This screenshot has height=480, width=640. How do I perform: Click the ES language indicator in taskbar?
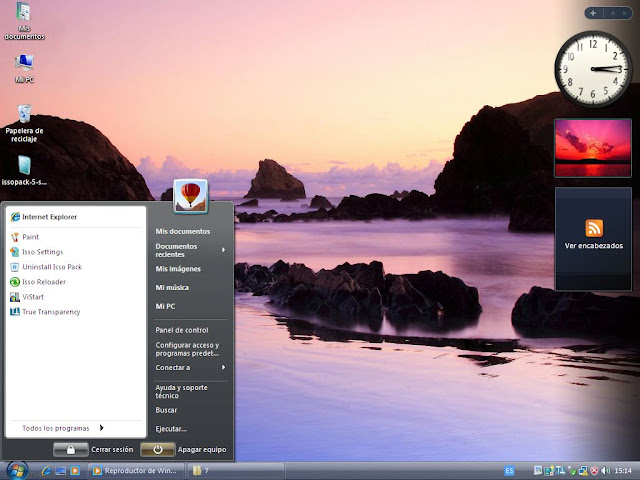click(509, 470)
